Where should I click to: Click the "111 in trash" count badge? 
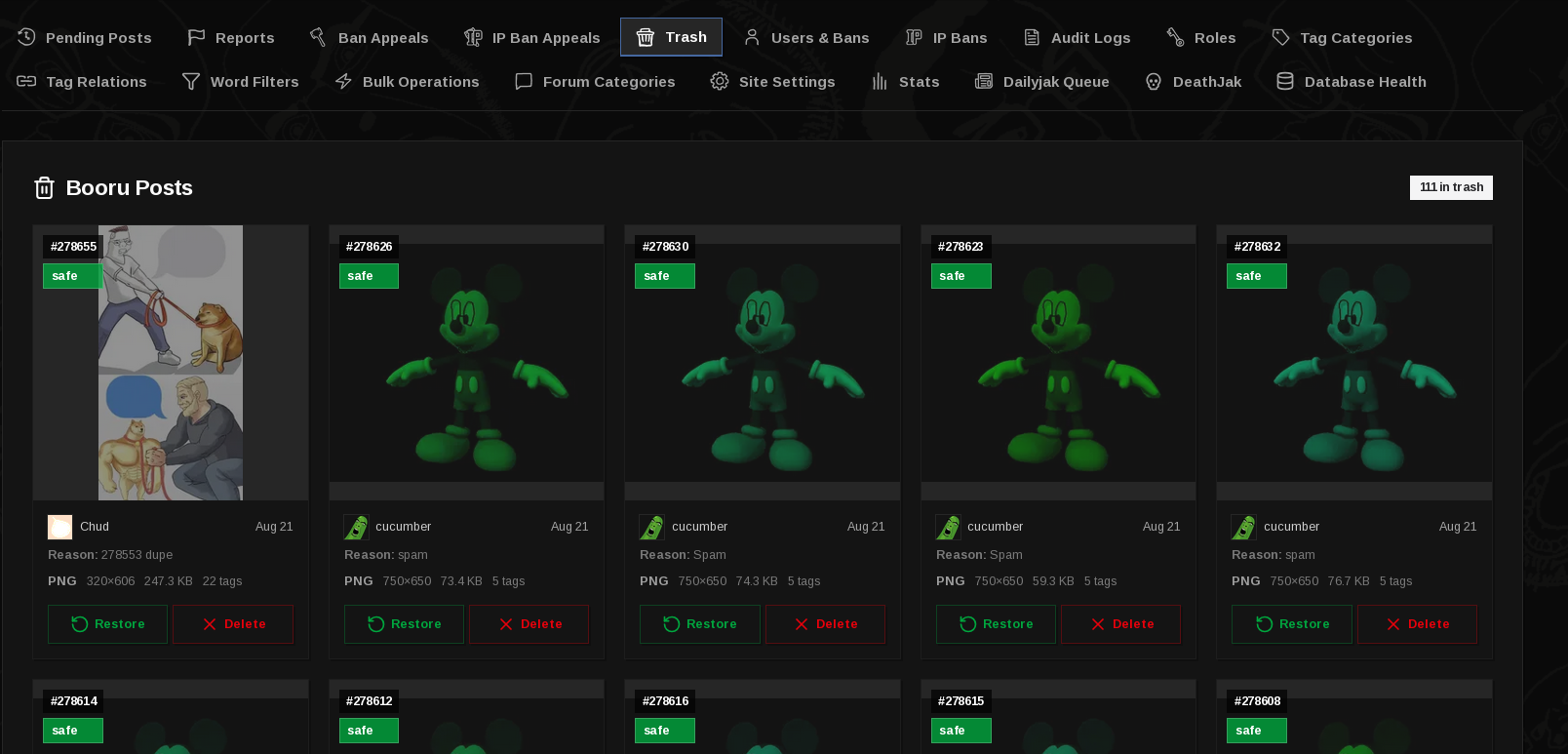(1451, 187)
